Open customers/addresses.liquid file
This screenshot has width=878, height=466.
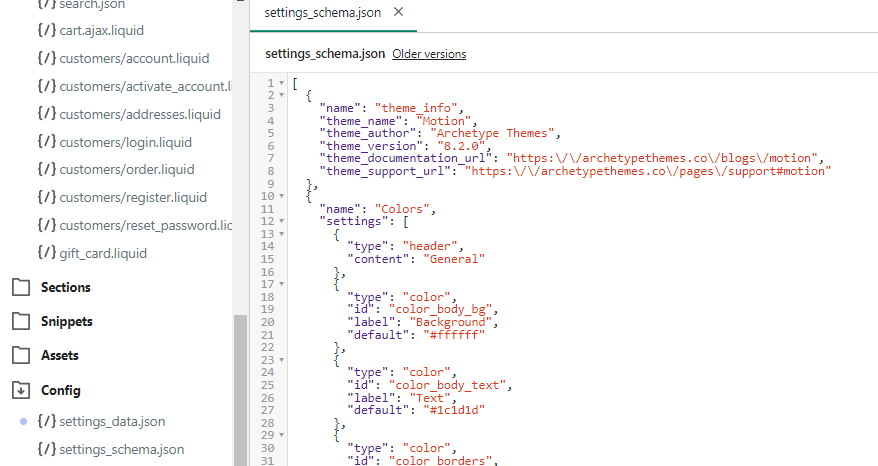point(140,114)
